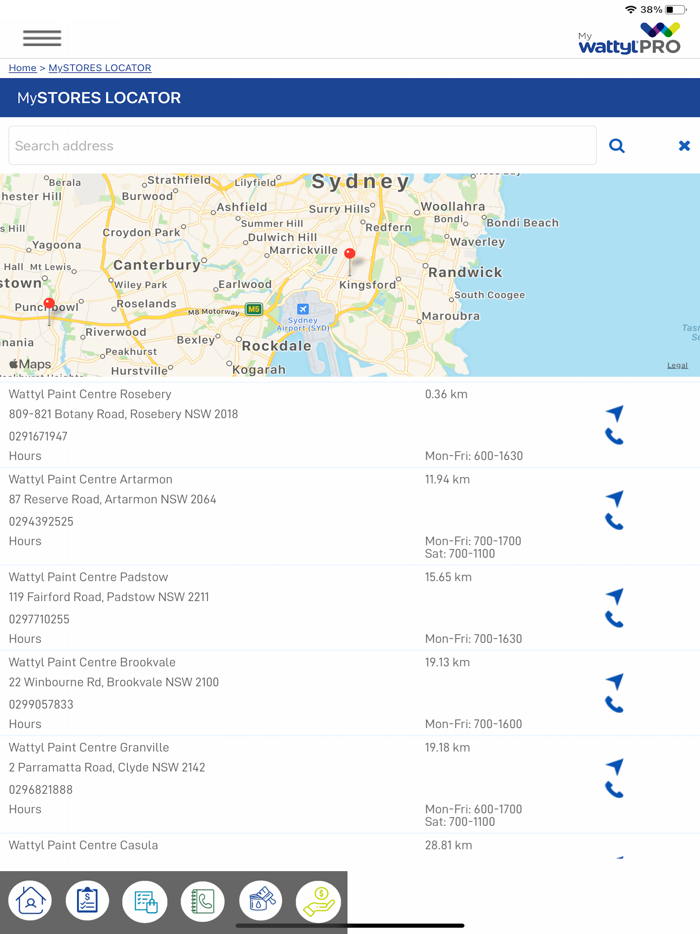Open the Legal link on the map
Image resolution: width=700 pixels, height=934 pixels.
point(677,365)
